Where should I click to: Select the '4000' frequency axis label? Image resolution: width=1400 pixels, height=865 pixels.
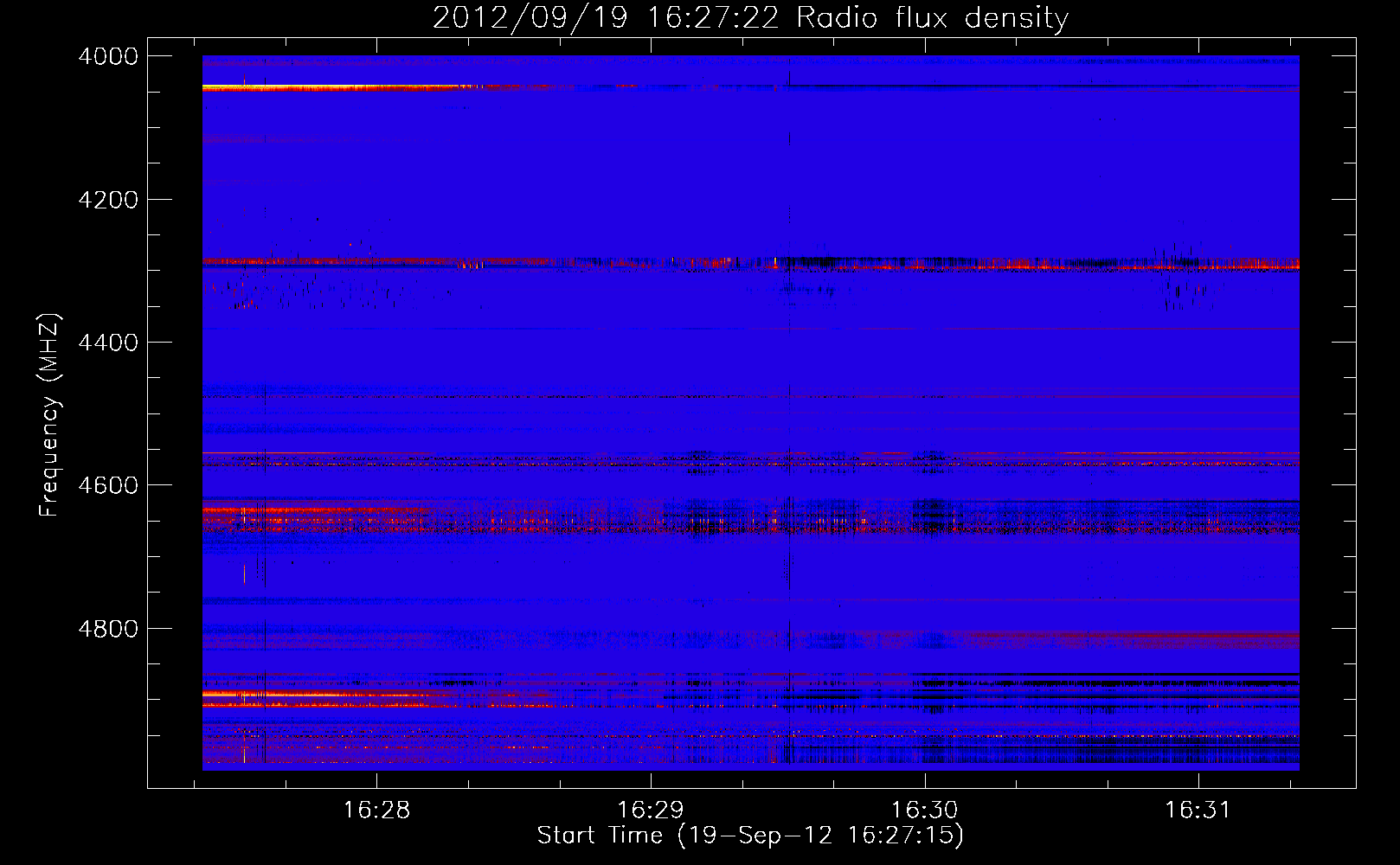point(108,56)
